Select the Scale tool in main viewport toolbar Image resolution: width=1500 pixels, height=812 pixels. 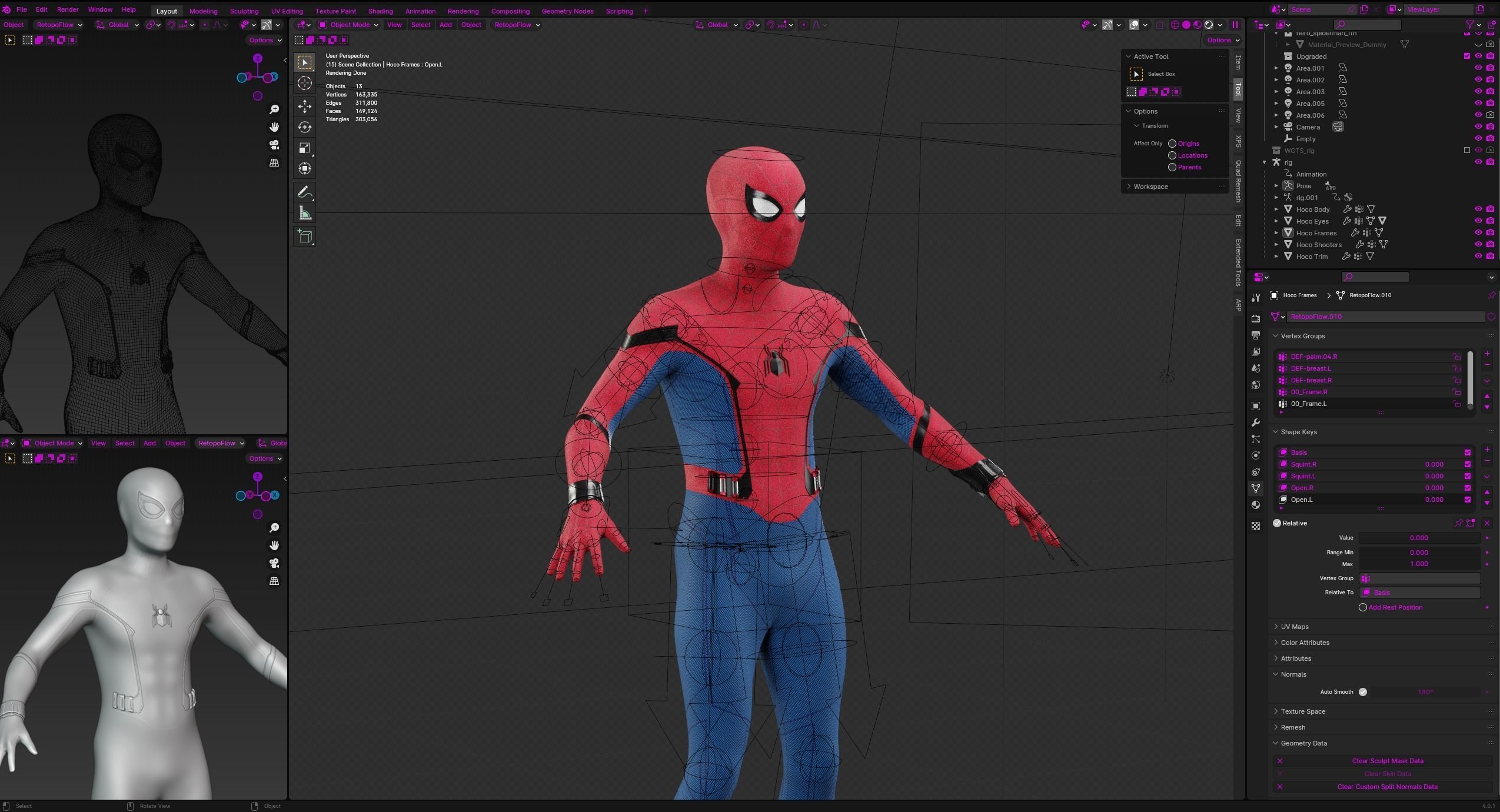pos(305,148)
